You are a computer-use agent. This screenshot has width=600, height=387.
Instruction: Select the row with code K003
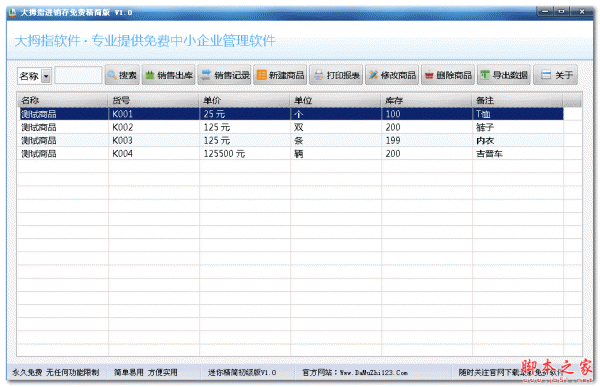tap(291, 140)
